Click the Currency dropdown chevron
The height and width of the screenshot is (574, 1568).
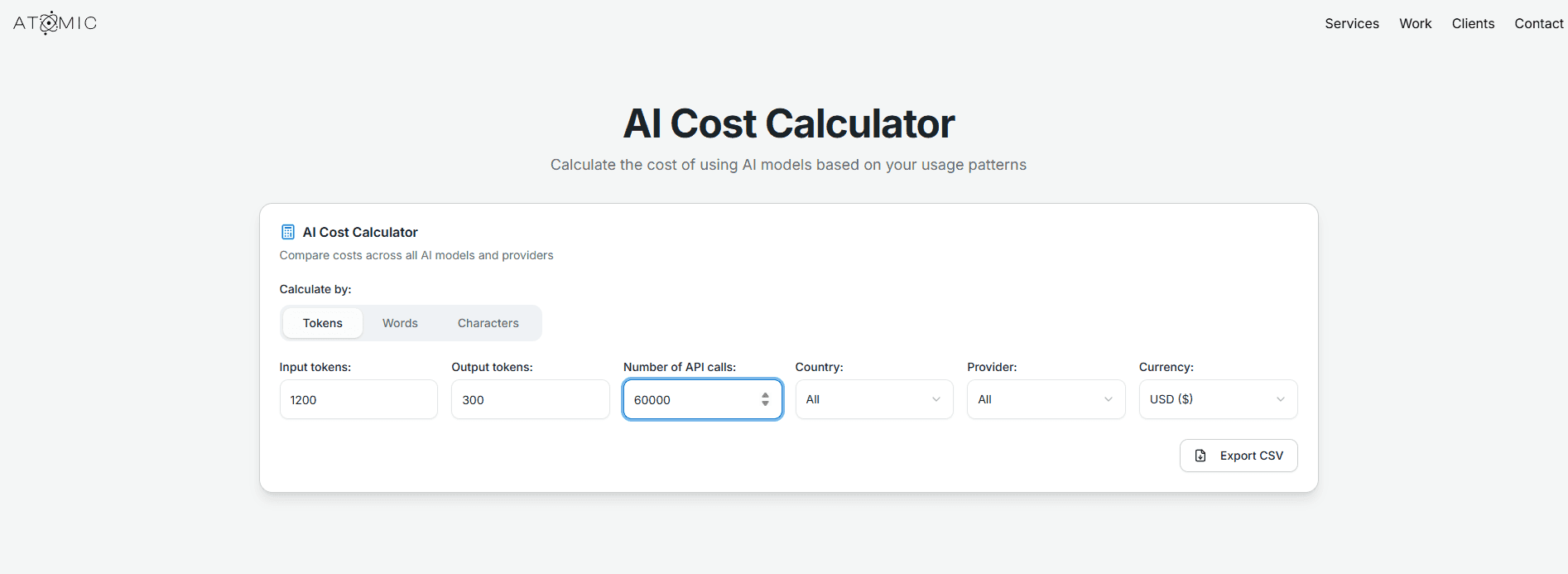pyautogui.click(x=1281, y=399)
